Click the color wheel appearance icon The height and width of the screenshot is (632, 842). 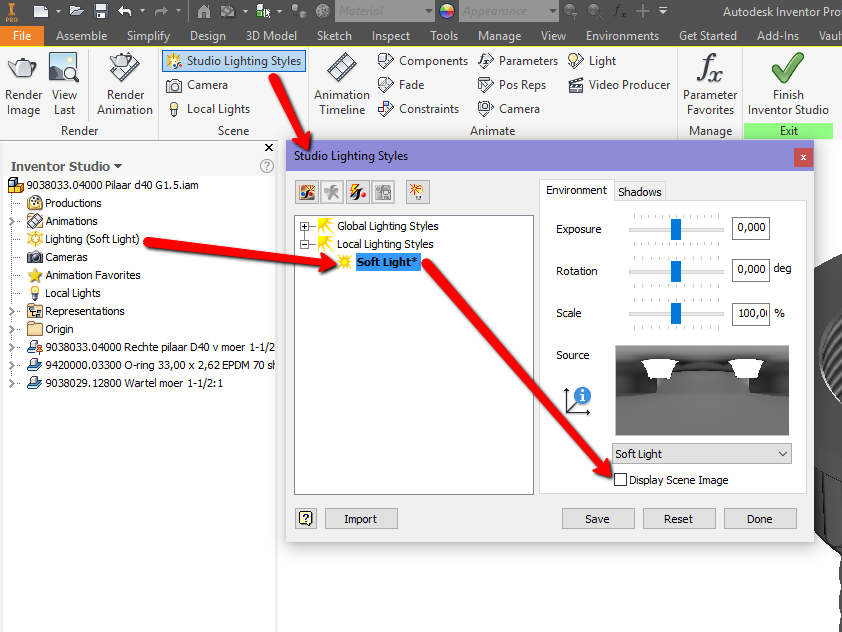[x=447, y=11]
